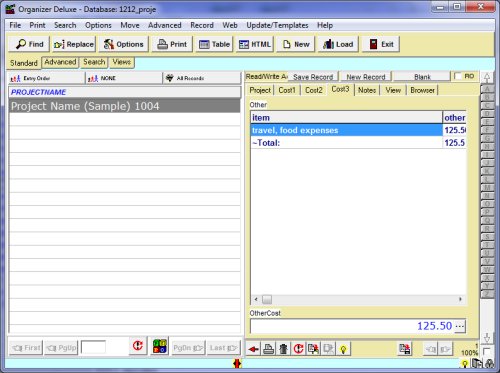This screenshot has height=373, width=500.
Task: Click the Load toolbar button
Action: pos(338,44)
